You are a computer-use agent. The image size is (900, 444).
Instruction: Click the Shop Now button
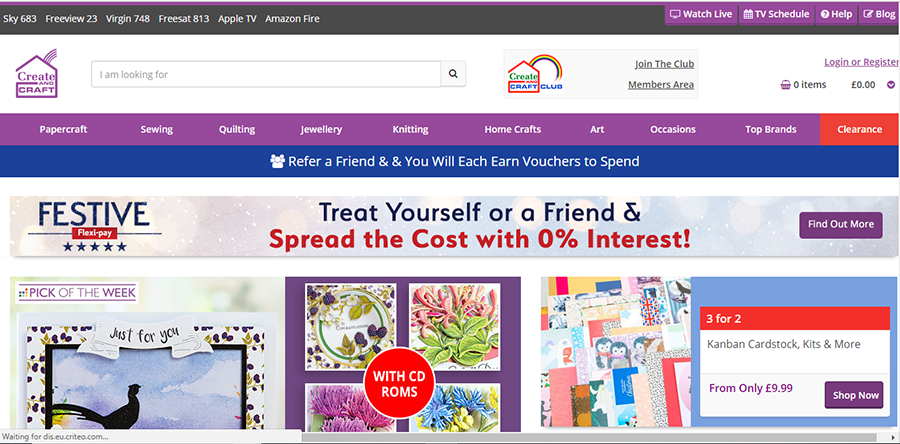click(x=854, y=395)
